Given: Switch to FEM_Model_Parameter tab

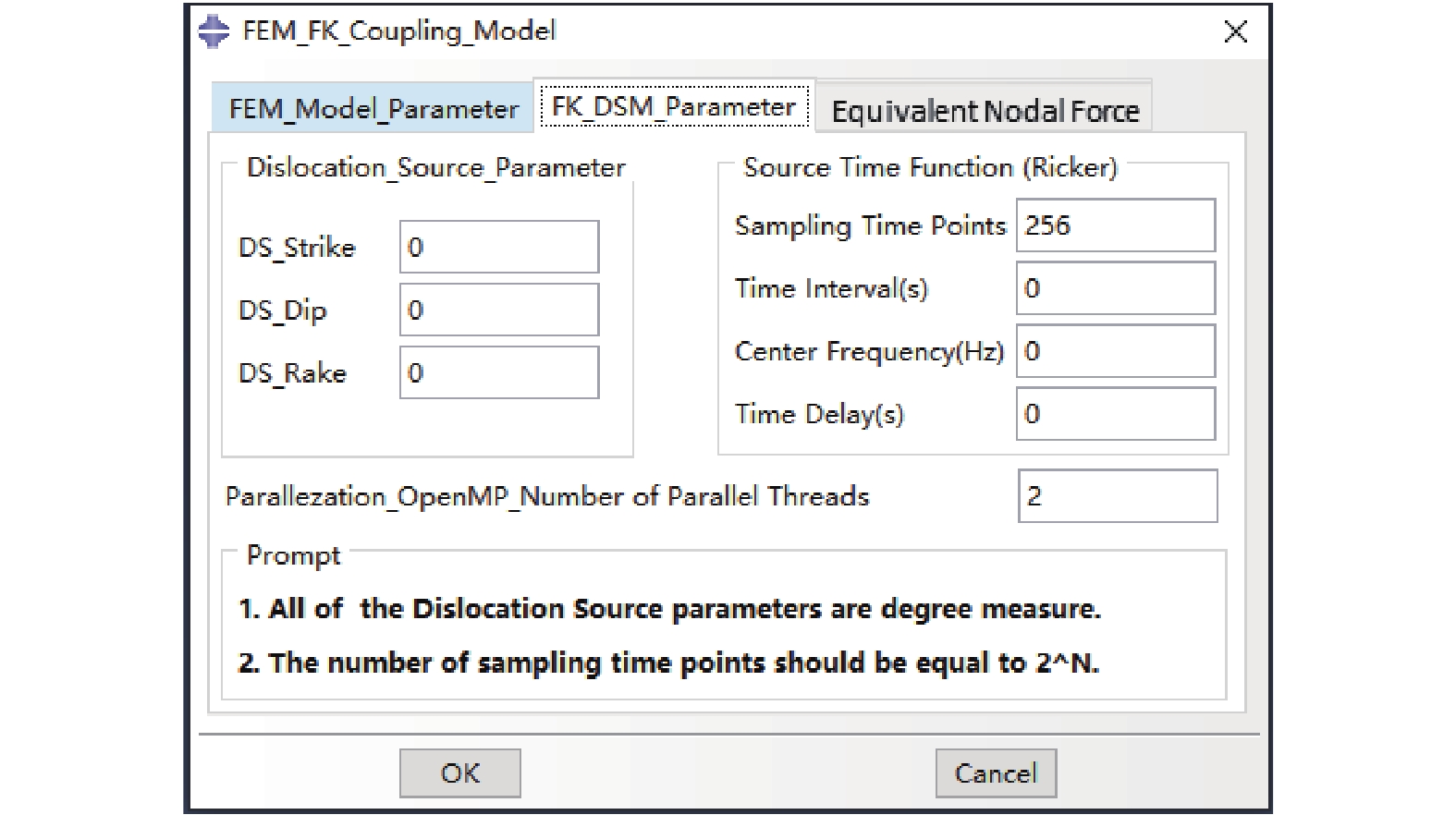Looking at the screenshot, I should 373,109.
